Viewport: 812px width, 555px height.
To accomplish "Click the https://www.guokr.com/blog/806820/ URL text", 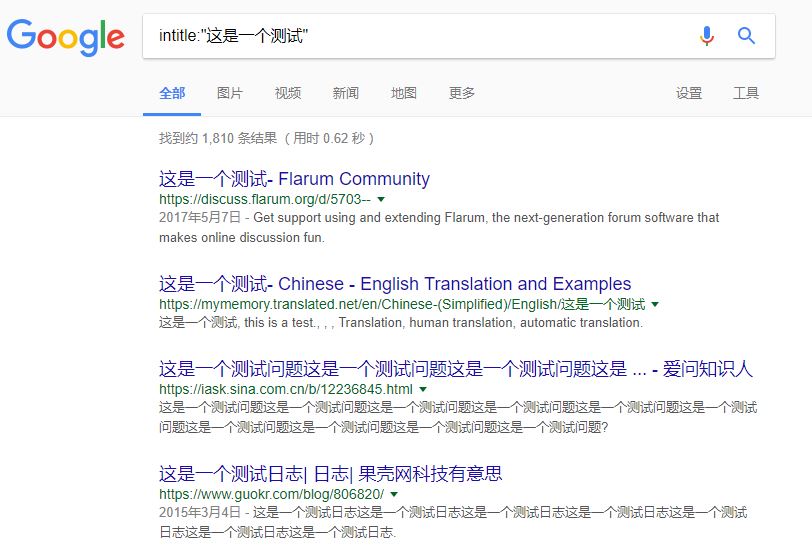I will click(x=271, y=494).
